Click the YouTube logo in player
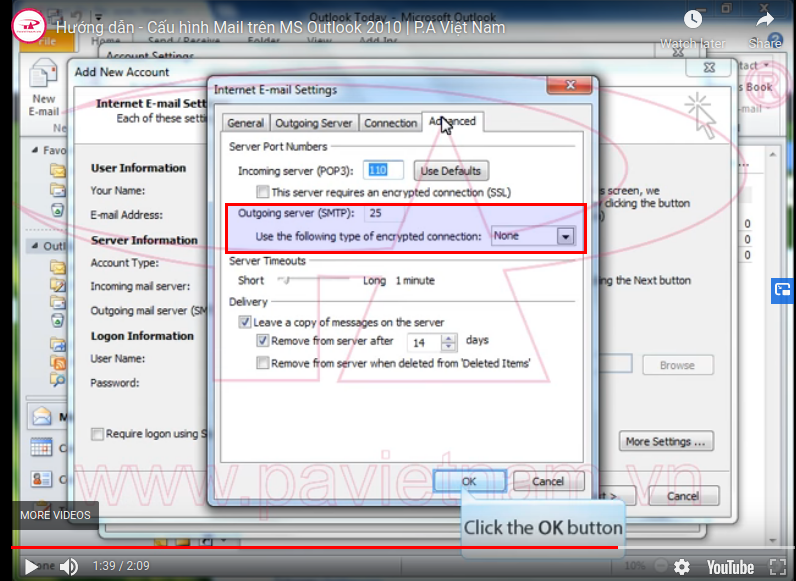This screenshot has width=796, height=581. (x=731, y=567)
